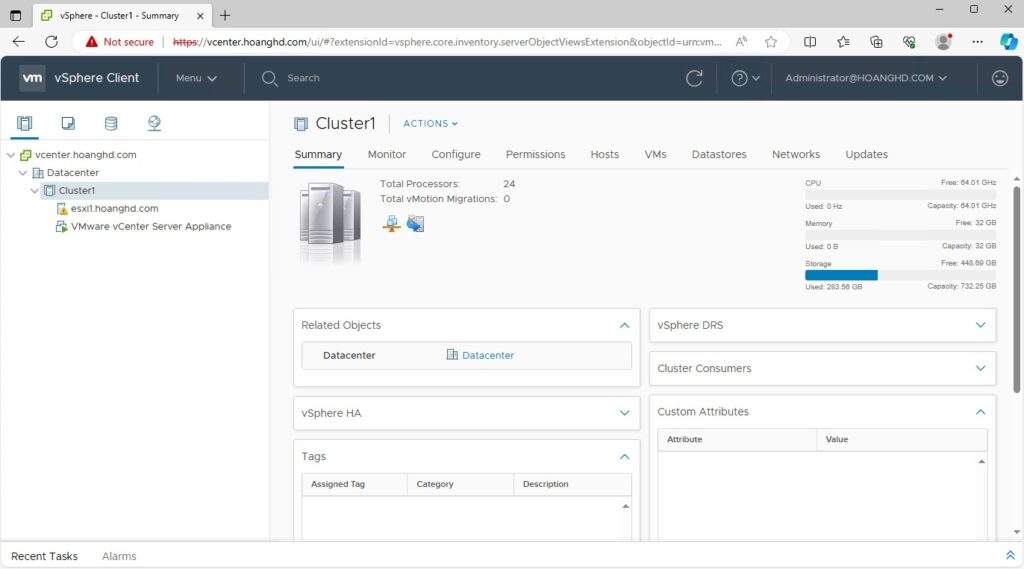Image resolution: width=1024 pixels, height=569 pixels.
Task: Open the browser split screen icon
Action: pos(810,42)
